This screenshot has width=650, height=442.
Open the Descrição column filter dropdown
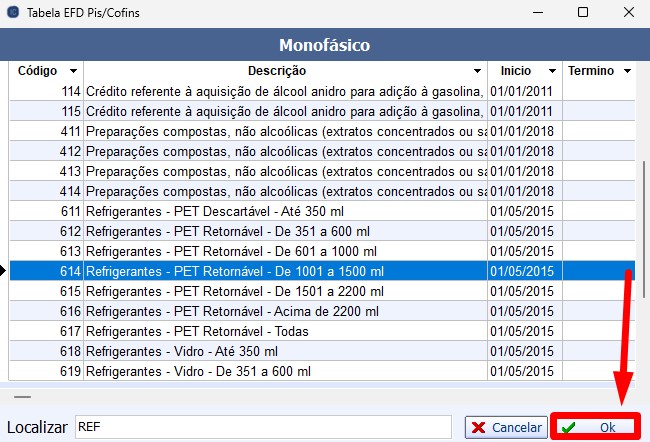tap(477, 71)
